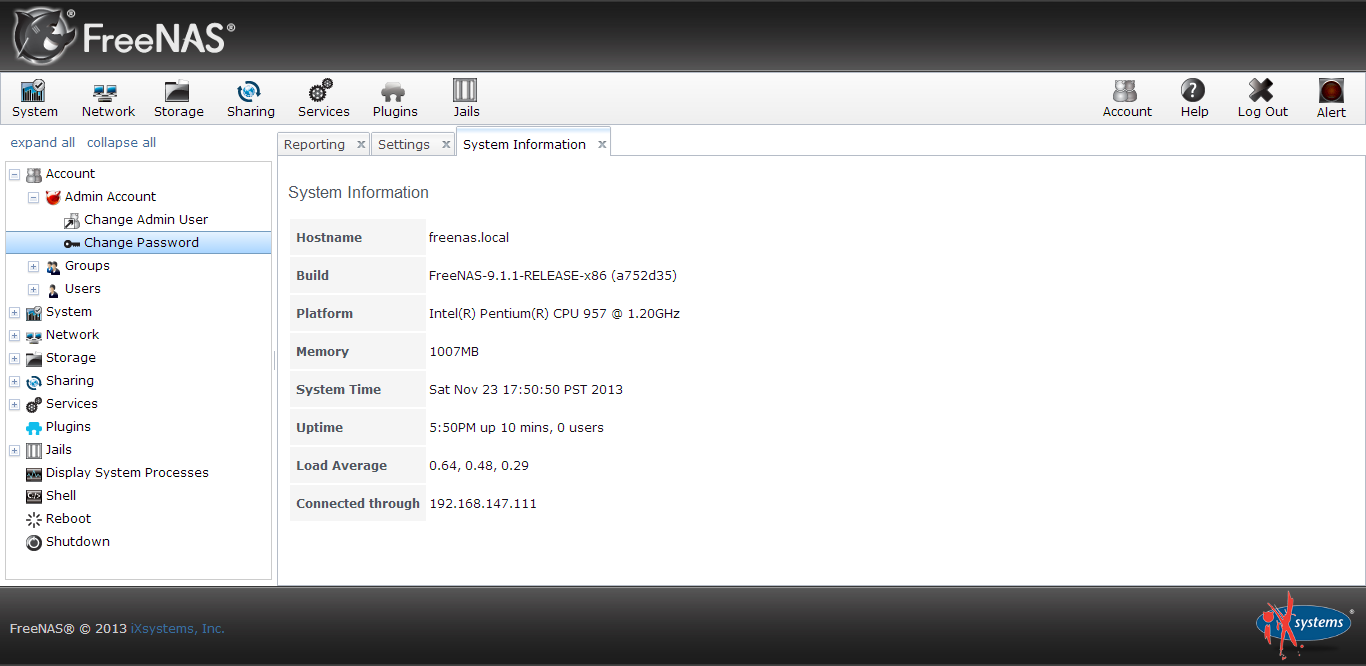Open the Services toolbar icon

323,99
